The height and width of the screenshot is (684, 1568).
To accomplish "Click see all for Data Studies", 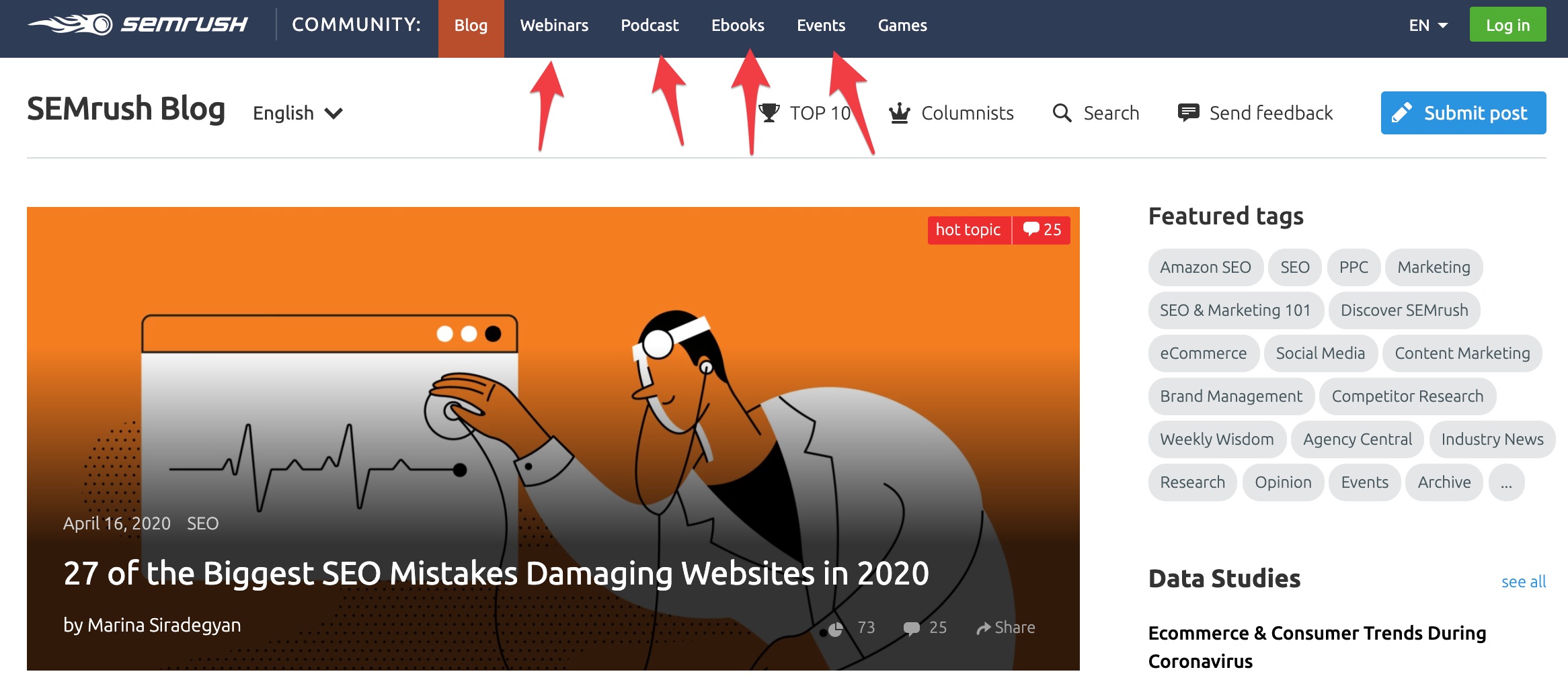I will tap(1523, 582).
